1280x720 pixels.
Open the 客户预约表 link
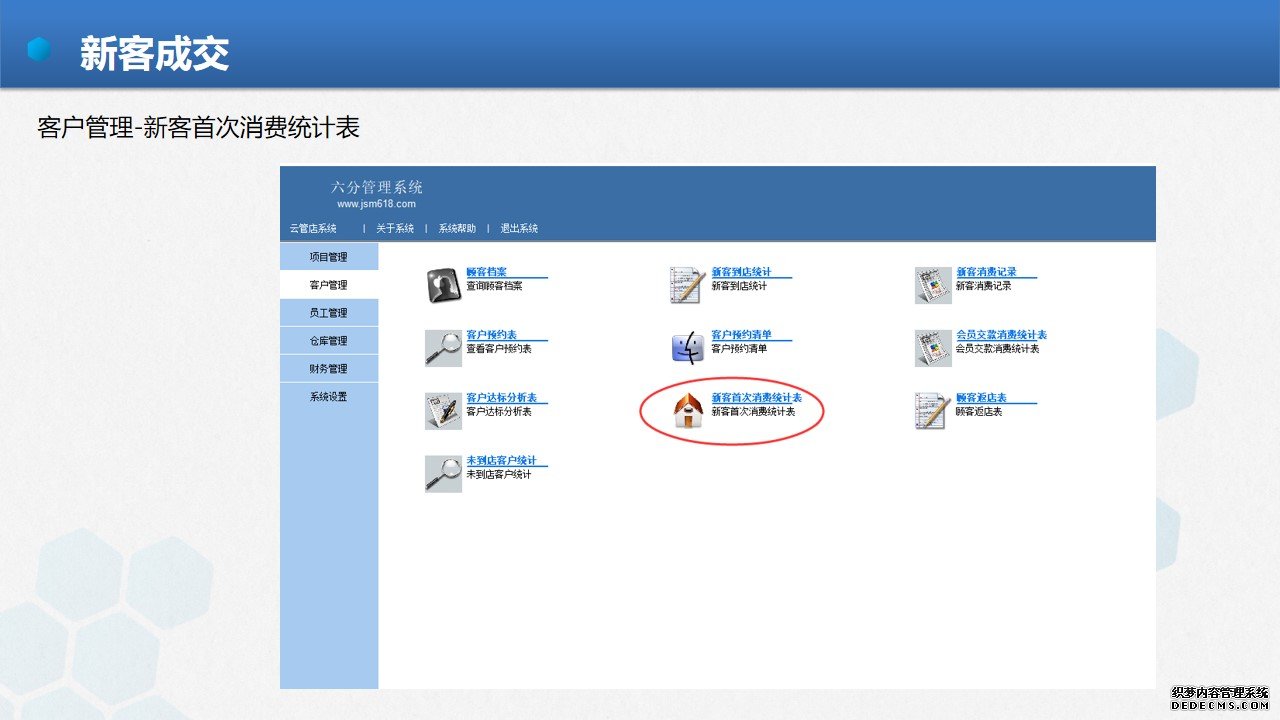(491, 335)
